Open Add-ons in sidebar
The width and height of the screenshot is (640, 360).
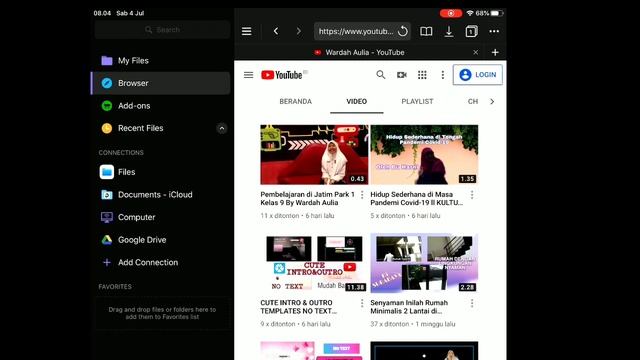160,106
